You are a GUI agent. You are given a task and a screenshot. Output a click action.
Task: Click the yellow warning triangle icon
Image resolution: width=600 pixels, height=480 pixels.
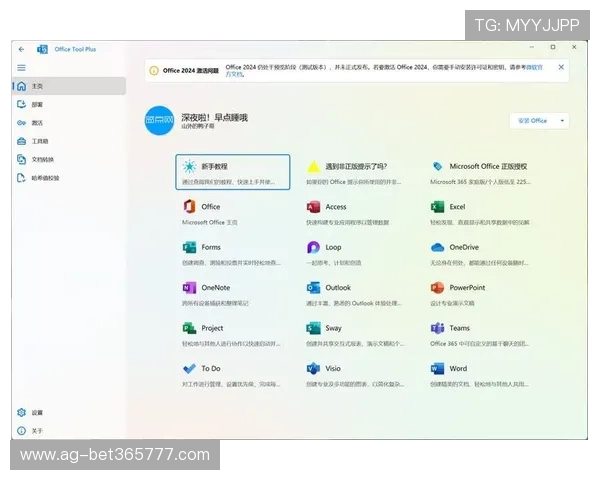point(313,167)
